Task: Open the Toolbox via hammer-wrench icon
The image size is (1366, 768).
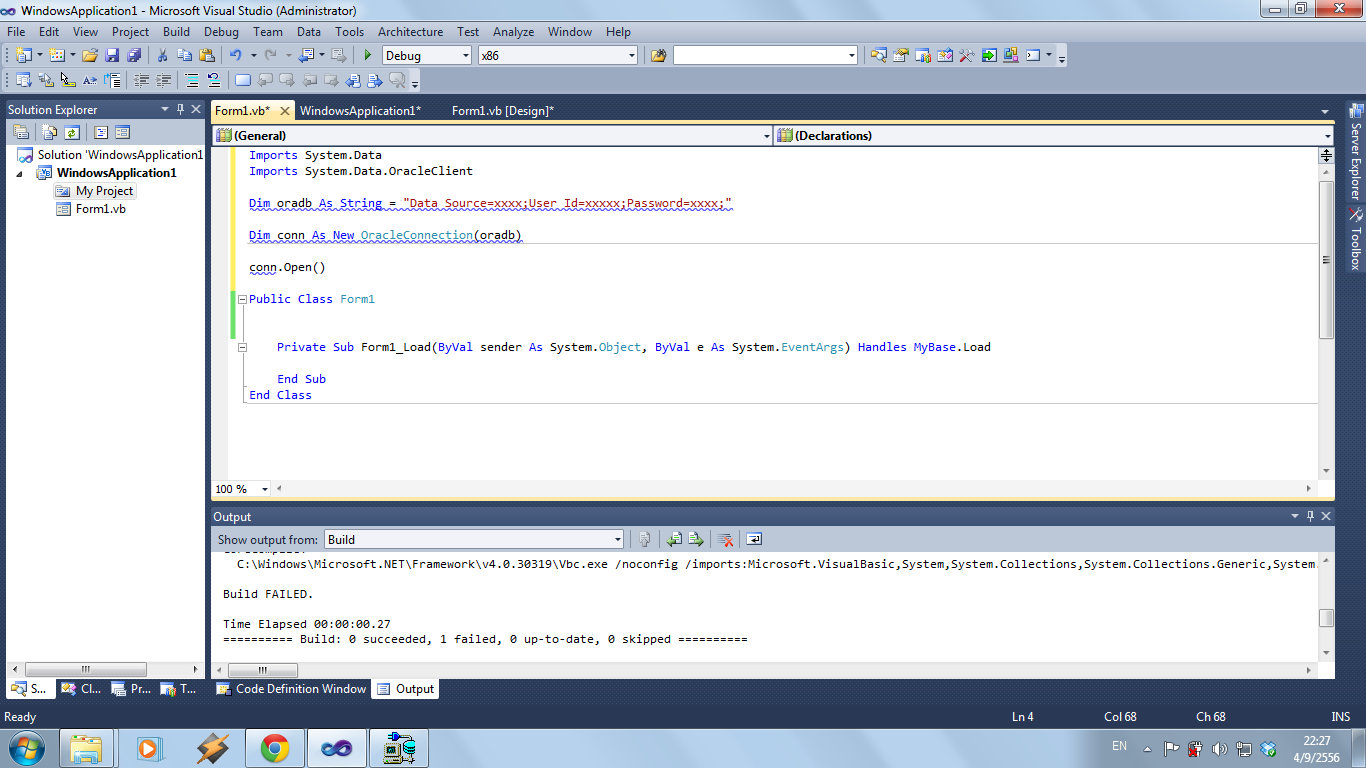Action: [x=966, y=55]
